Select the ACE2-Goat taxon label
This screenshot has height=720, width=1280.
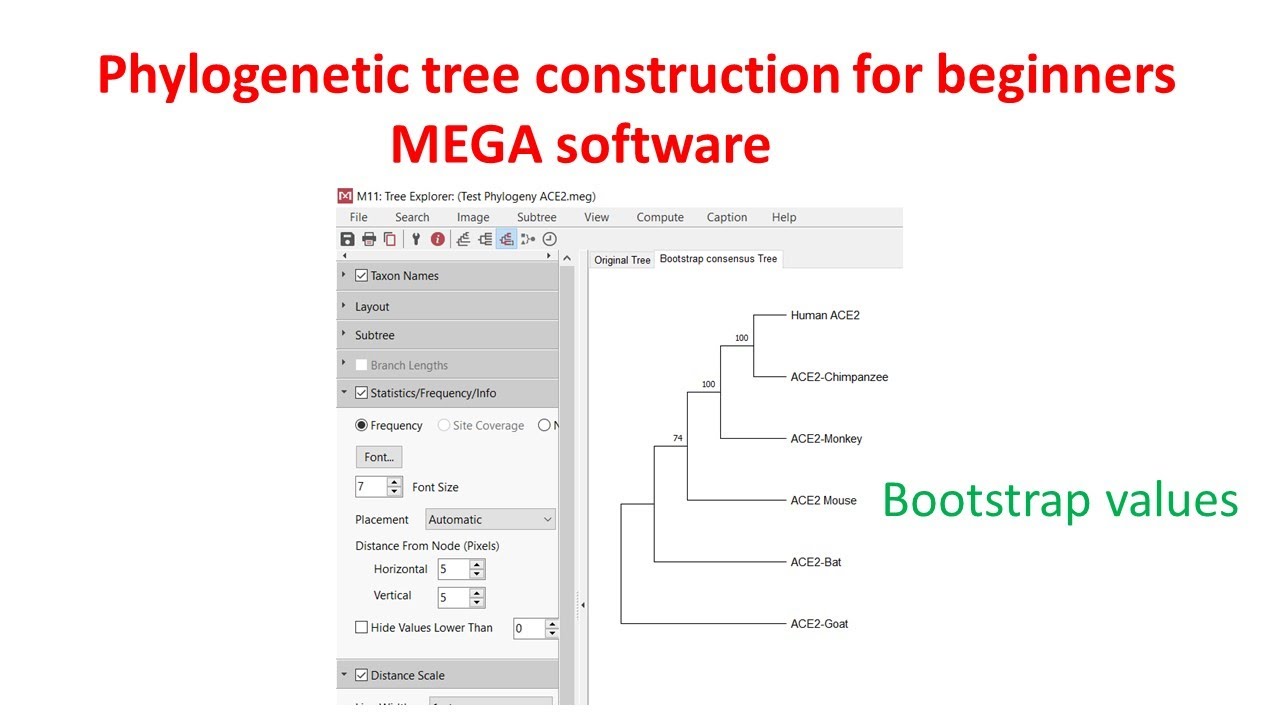tap(819, 624)
